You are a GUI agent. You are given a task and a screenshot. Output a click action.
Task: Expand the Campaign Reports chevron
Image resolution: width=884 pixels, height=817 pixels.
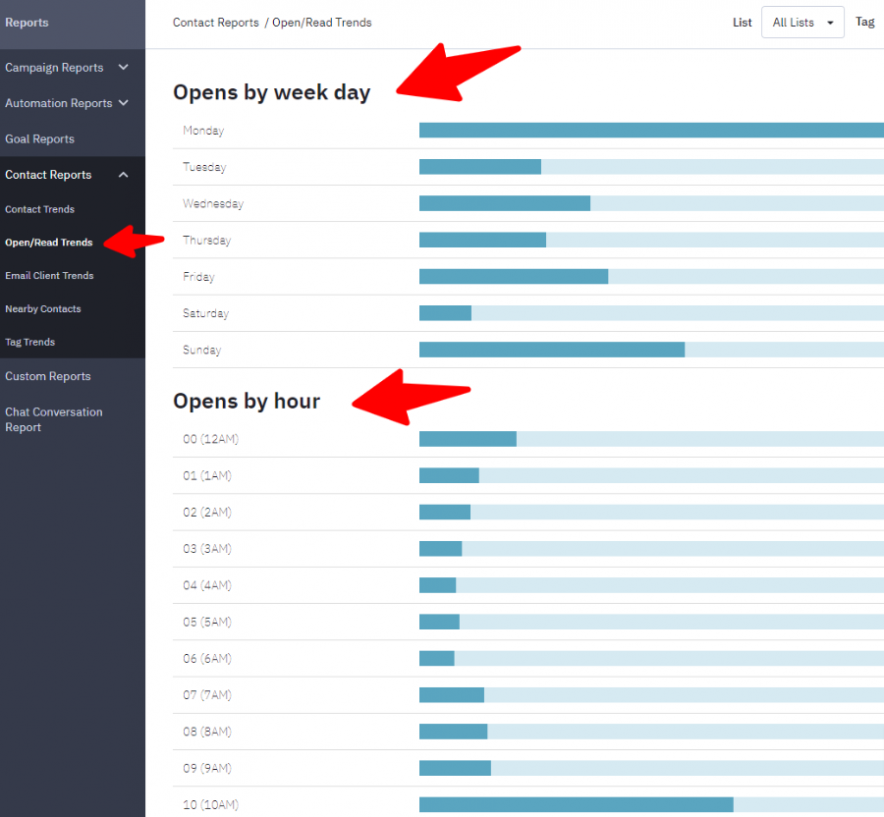click(123, 67)
